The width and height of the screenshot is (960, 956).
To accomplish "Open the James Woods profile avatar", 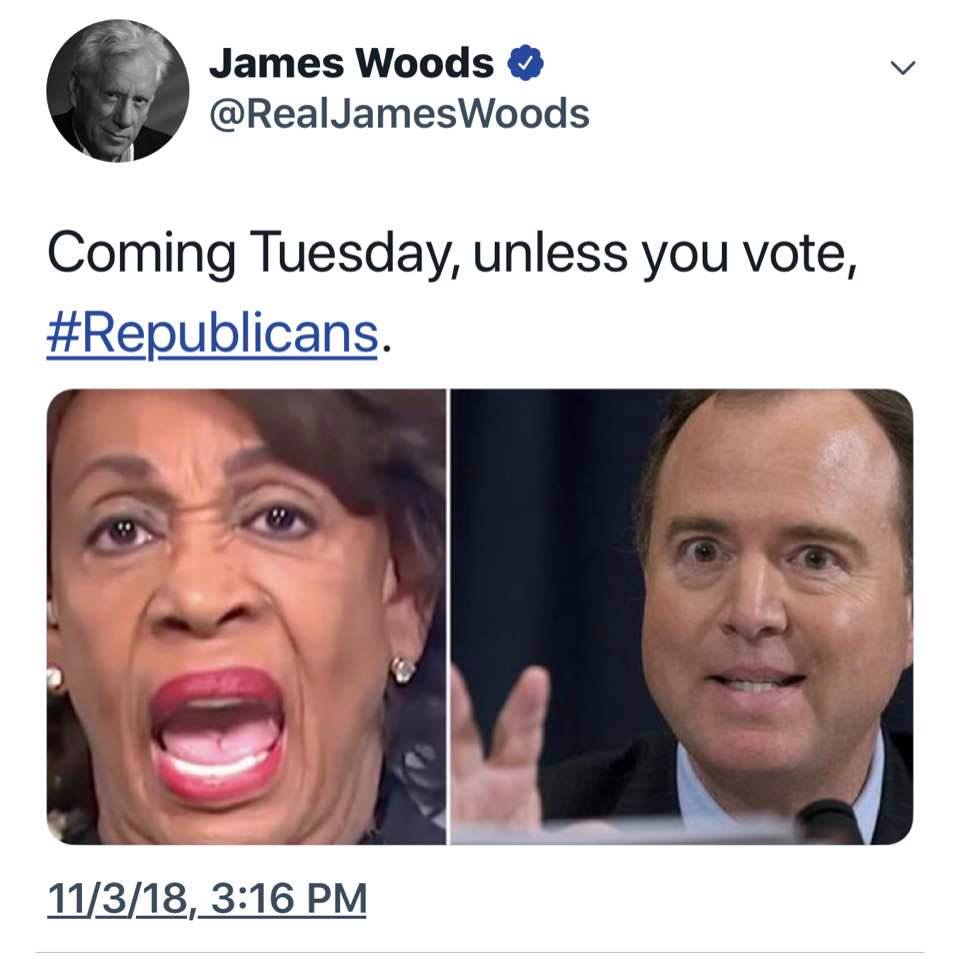I will click(118, 91).
